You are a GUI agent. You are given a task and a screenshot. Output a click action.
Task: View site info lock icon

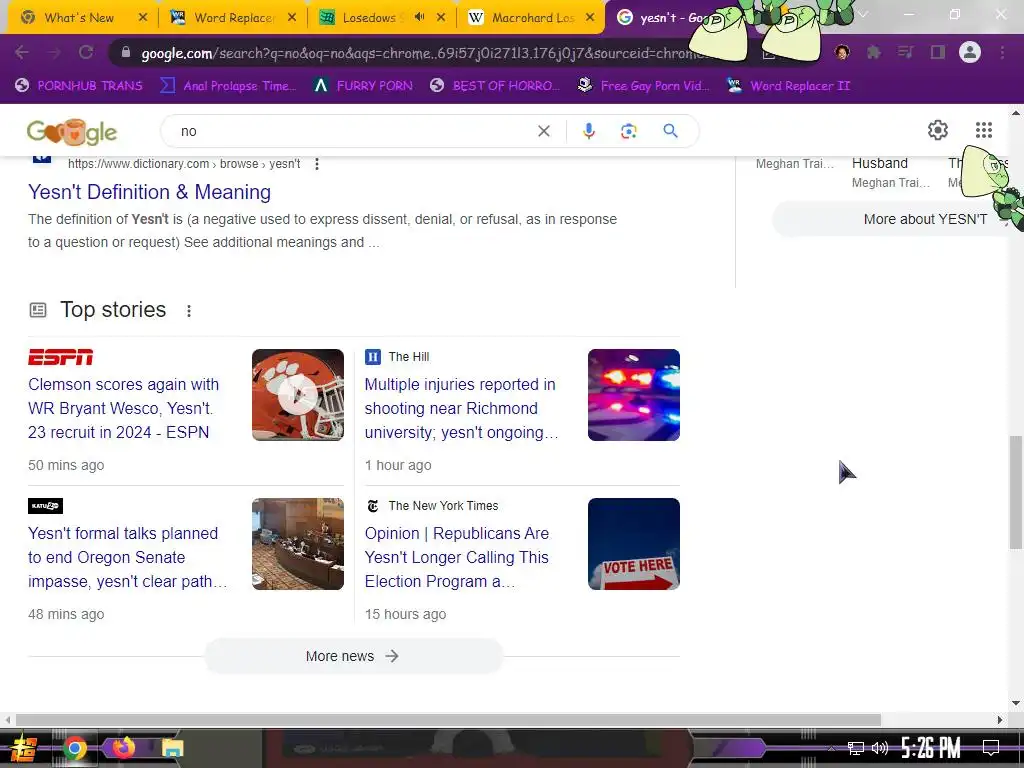tap(125, 52)
